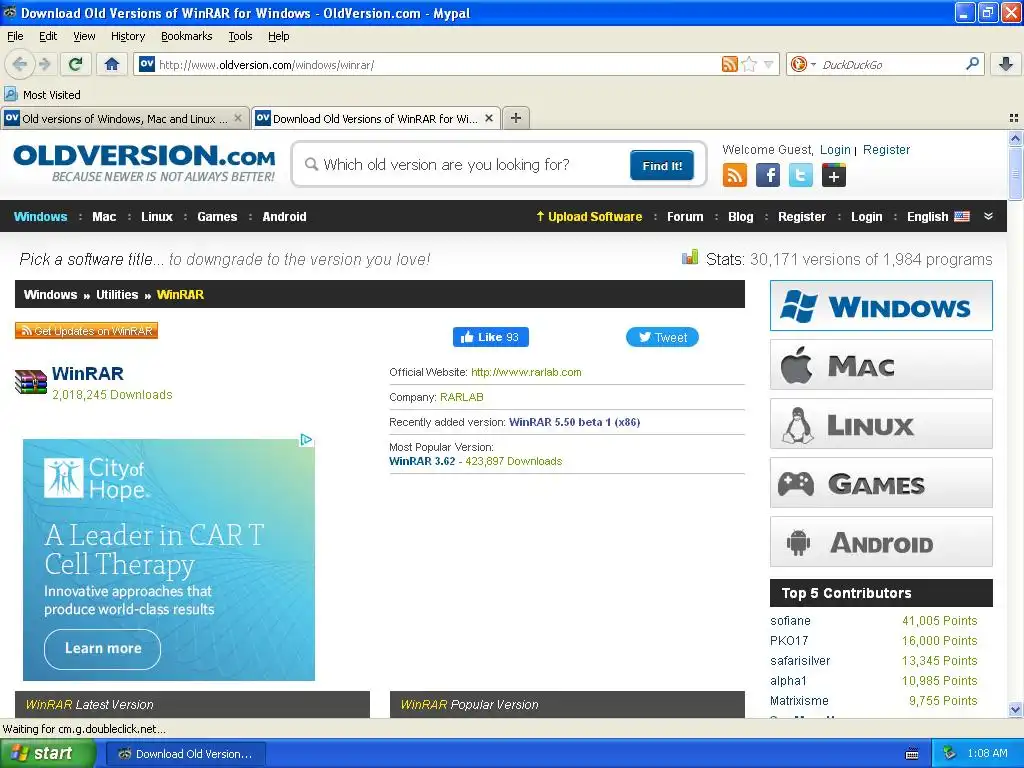
Task: Select Mac in the navigation bar
Action: [x=104, y=217]
